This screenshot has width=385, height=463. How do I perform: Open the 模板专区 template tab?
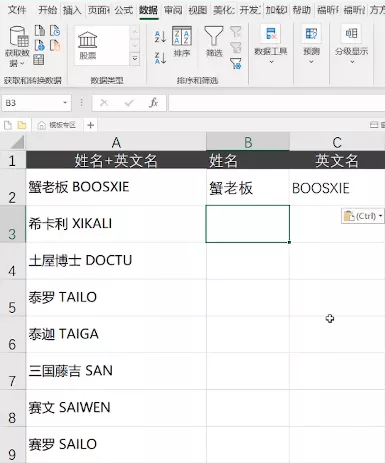[57, 125]
